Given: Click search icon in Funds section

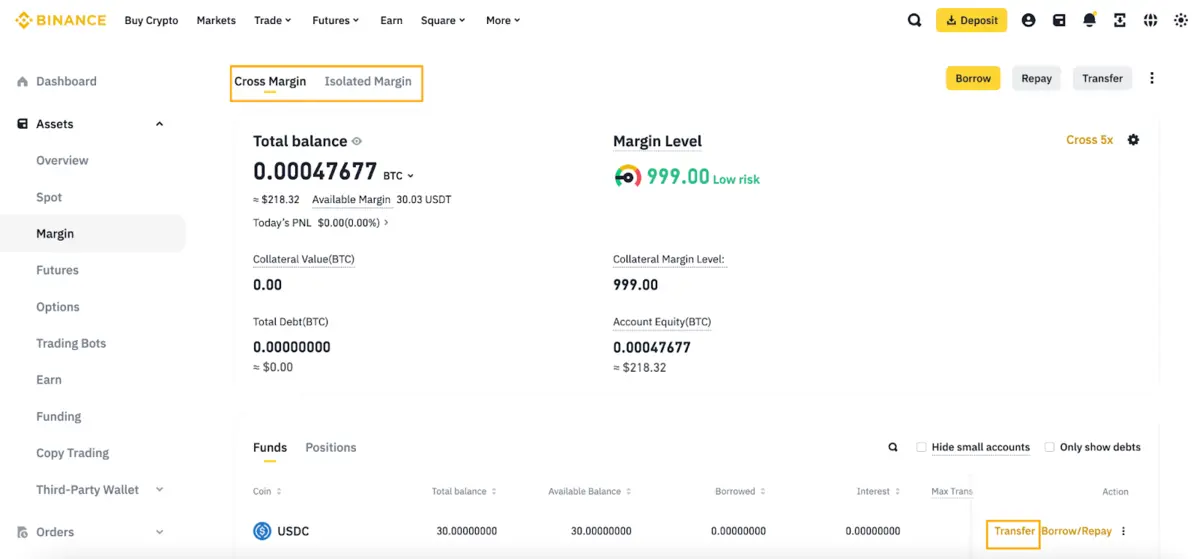Looking at the screenshot, I should pos(893,447).
